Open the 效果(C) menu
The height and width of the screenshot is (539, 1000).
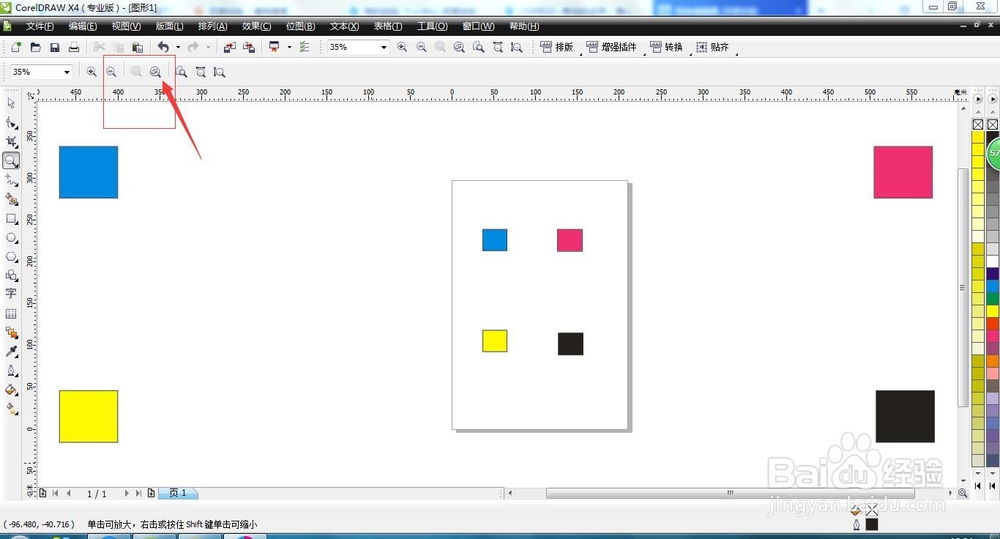(256, 26)
